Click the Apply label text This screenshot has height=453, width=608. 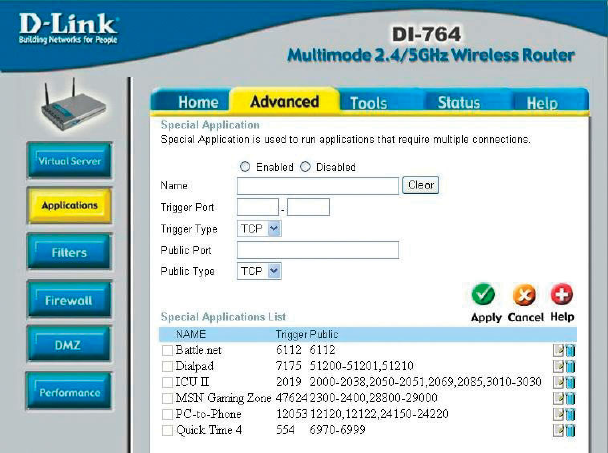tap(486, 317)
